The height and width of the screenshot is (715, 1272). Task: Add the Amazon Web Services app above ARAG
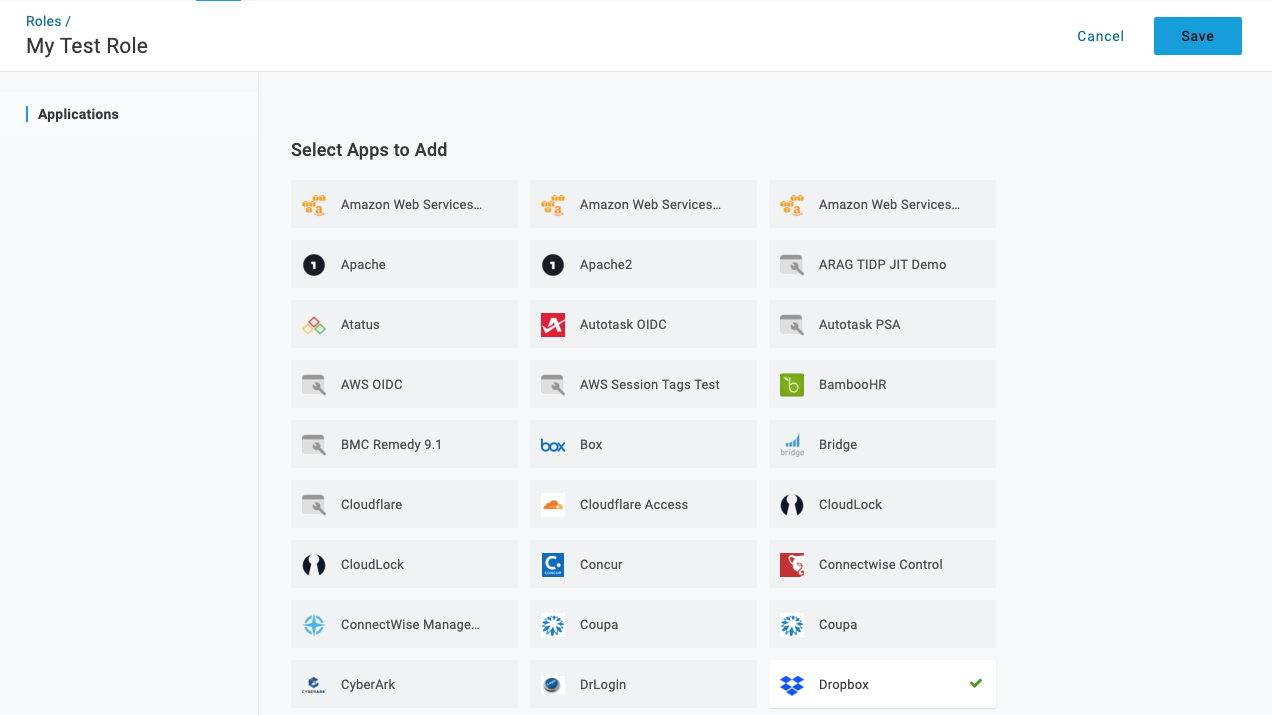(882, 204)
